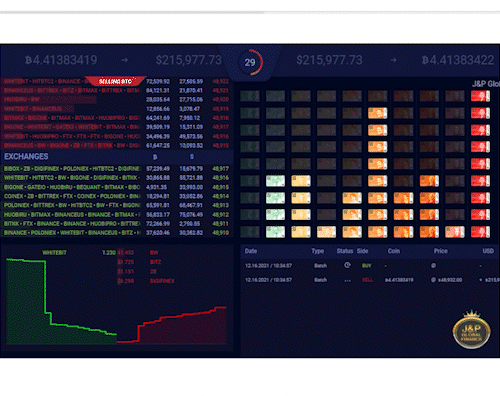
Task: Click the value 61,647.25 in the sell list
Action: tap(158, 145)
